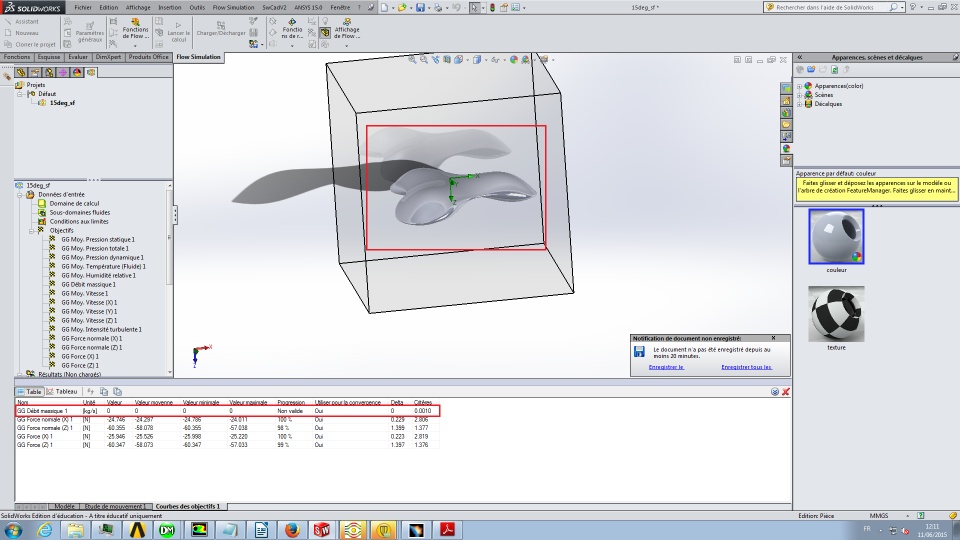Select the DisplayManager tab icon
The width and height of the screenshot is (960, 540).
click(77, 72)
